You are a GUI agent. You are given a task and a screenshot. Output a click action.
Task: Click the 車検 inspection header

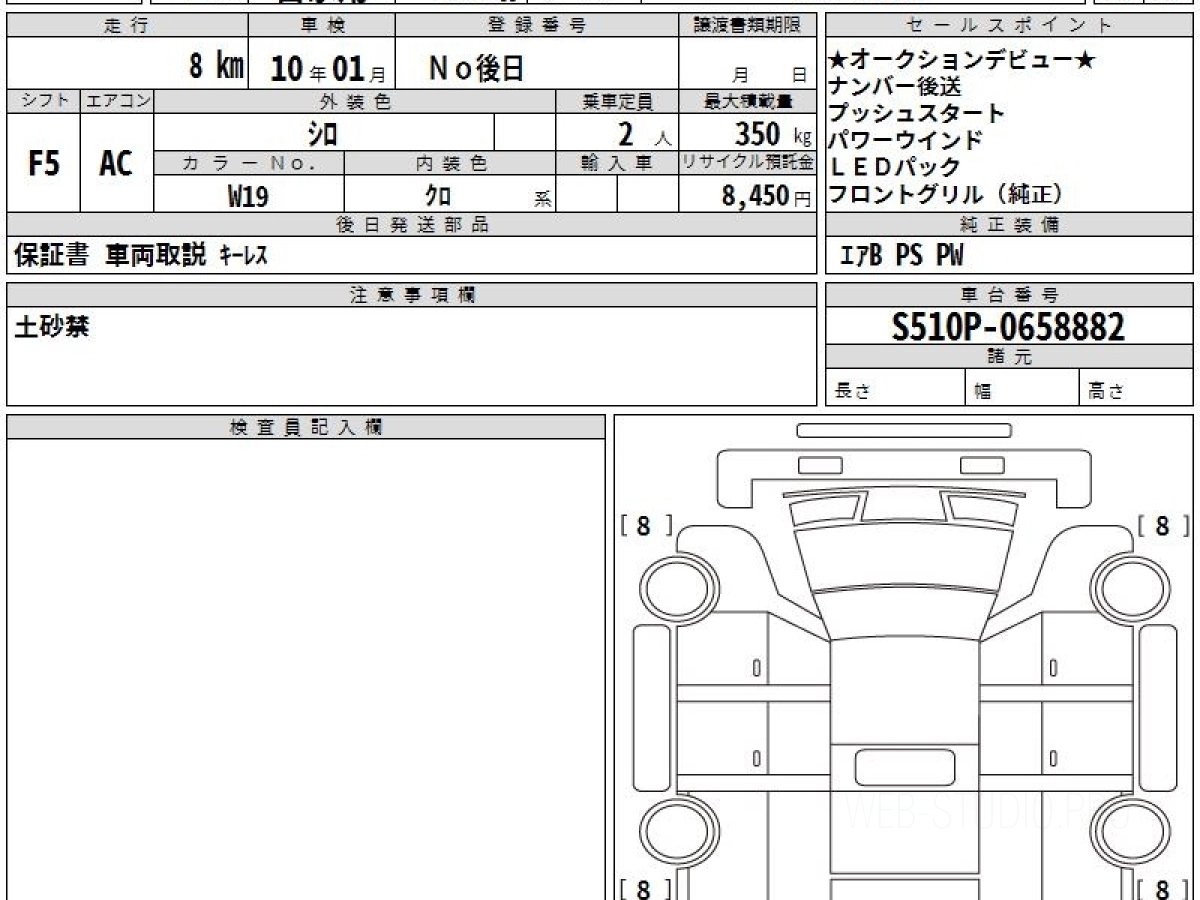point(322,26)
